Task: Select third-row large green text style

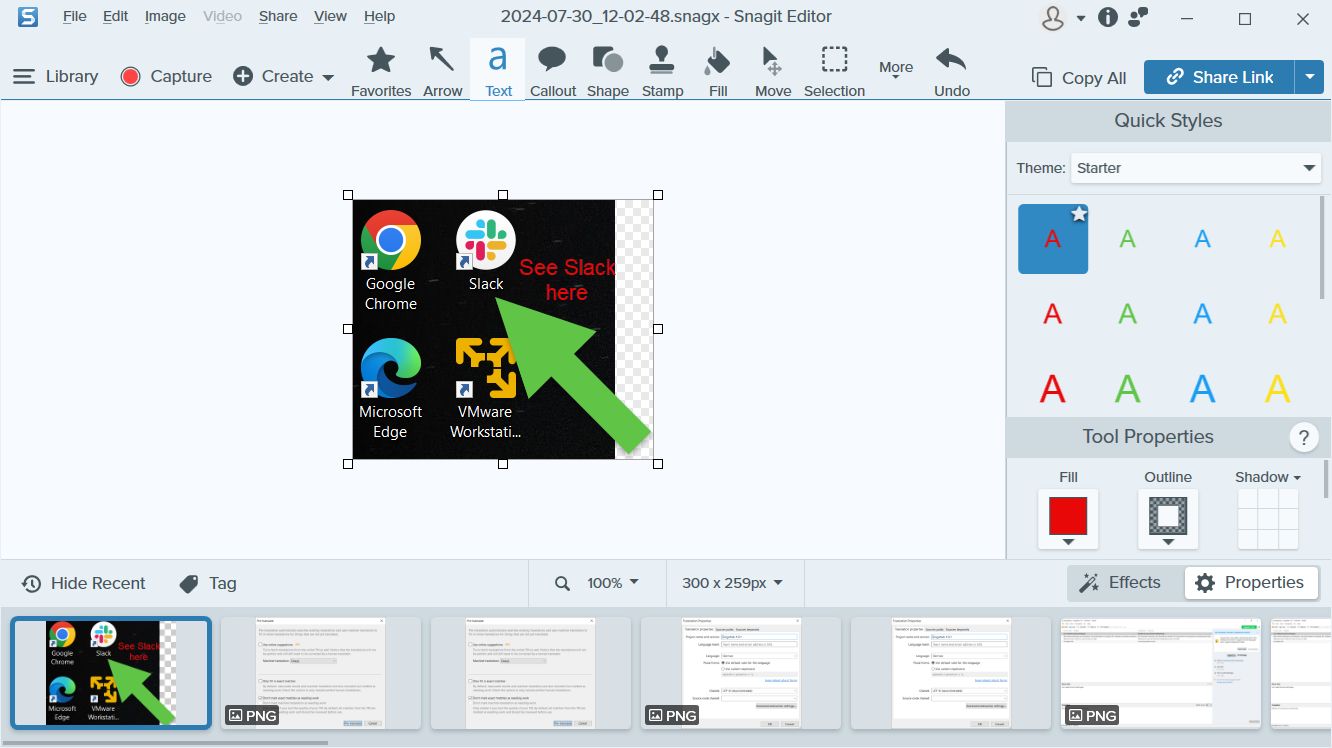Action: (x=1127, y=388)
